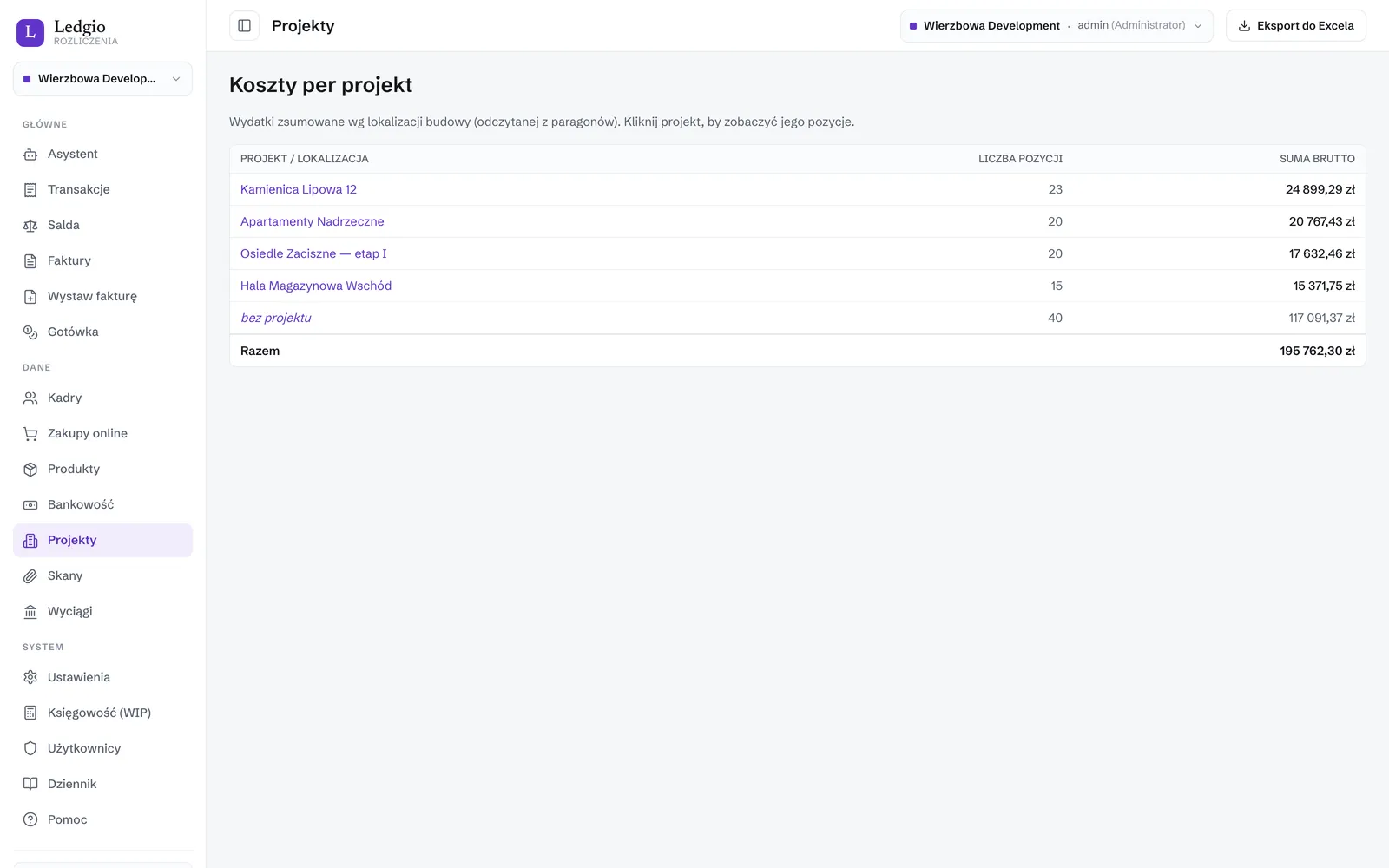Click the Koszty per projekt heading
Viewport: 1389px width, 868px height.
point(320,85)
